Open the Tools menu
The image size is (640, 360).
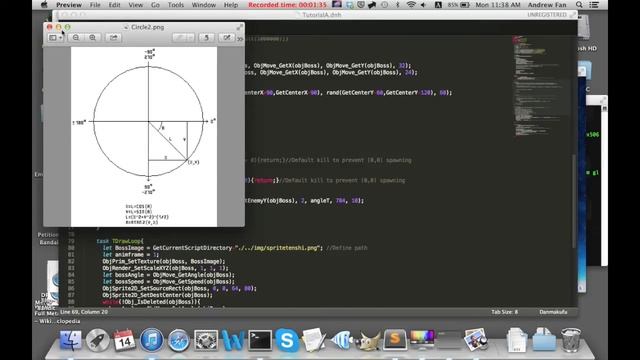pyautogui.click(x=176, y=5)
